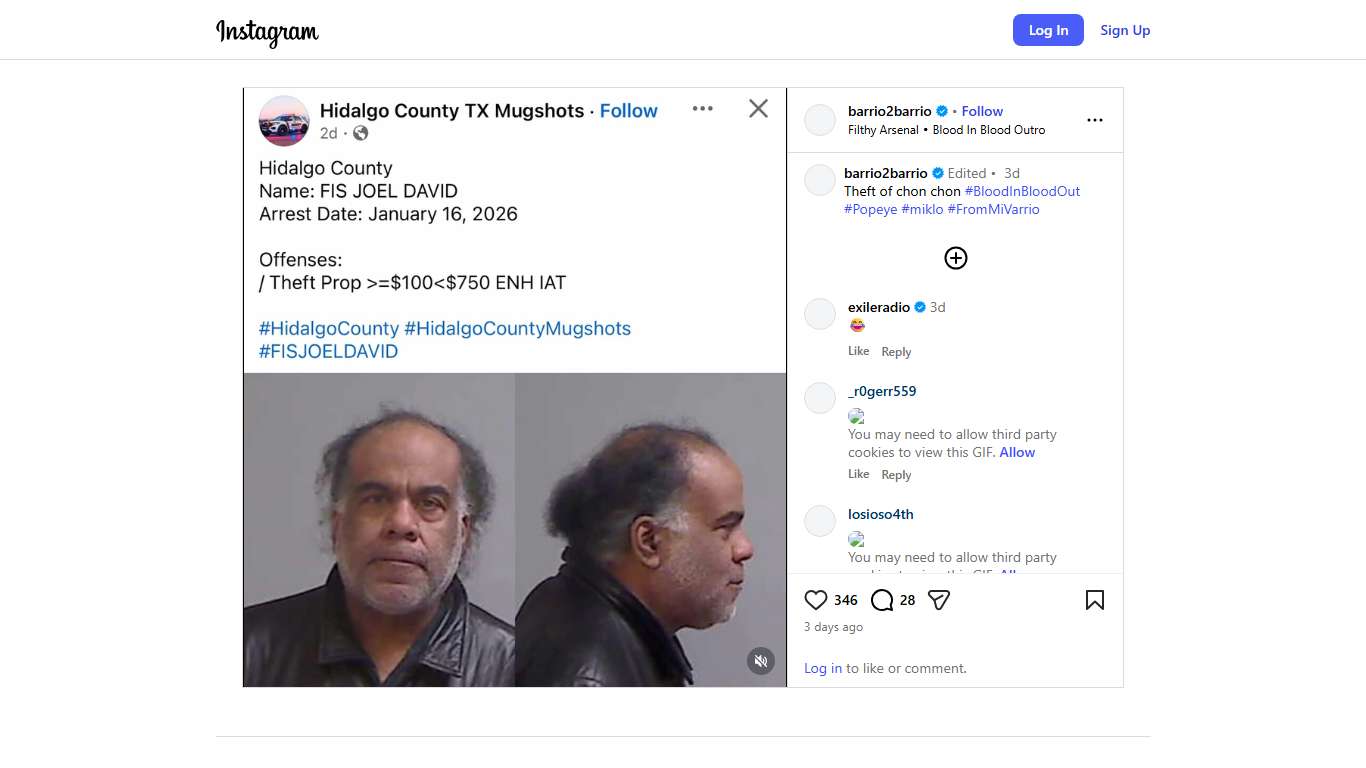Click the barrio2barrio profile avatar in header
Screen dimensions: 1366x768
point(820,120)
